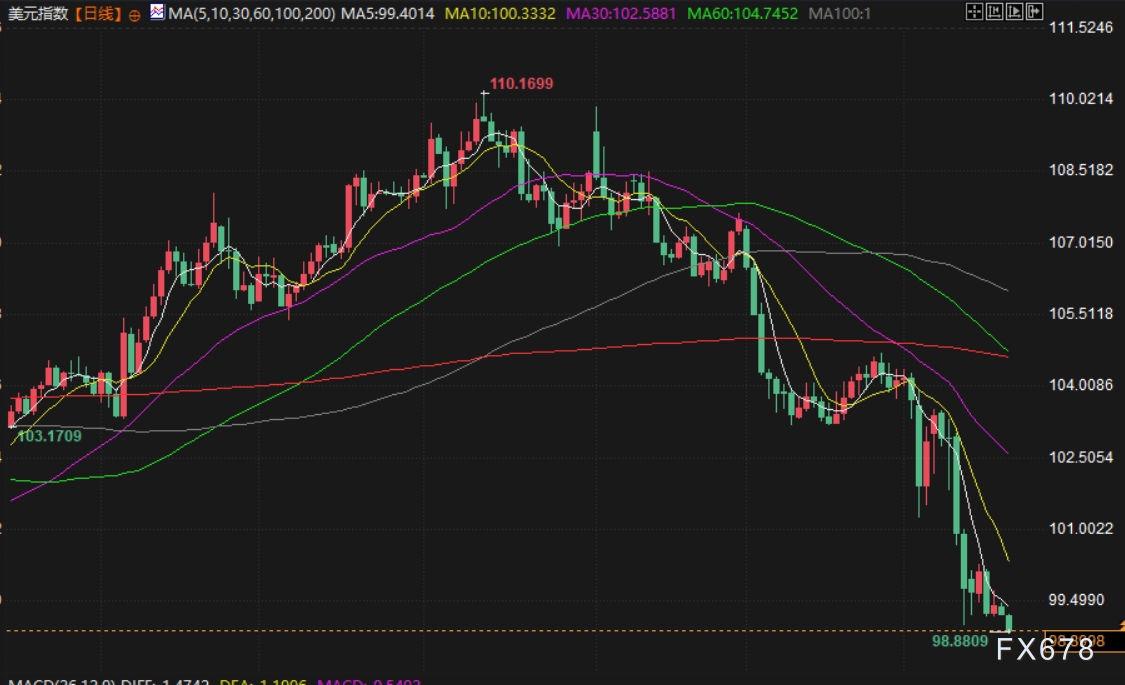The image size is (1125, 685).
Task: Enable the crosshair cursor tool icon
Action: [974, 13]
